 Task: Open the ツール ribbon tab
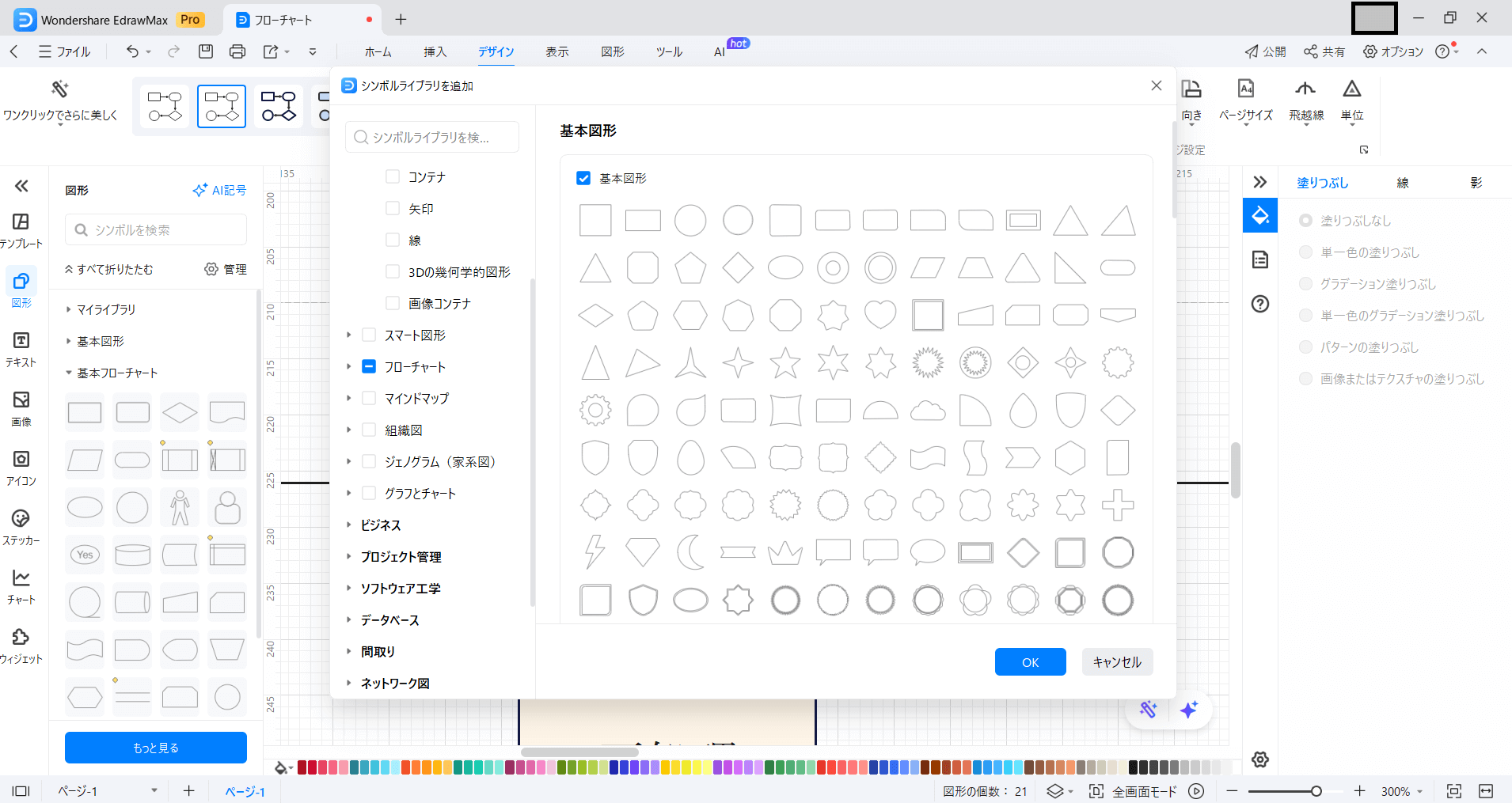669,51
